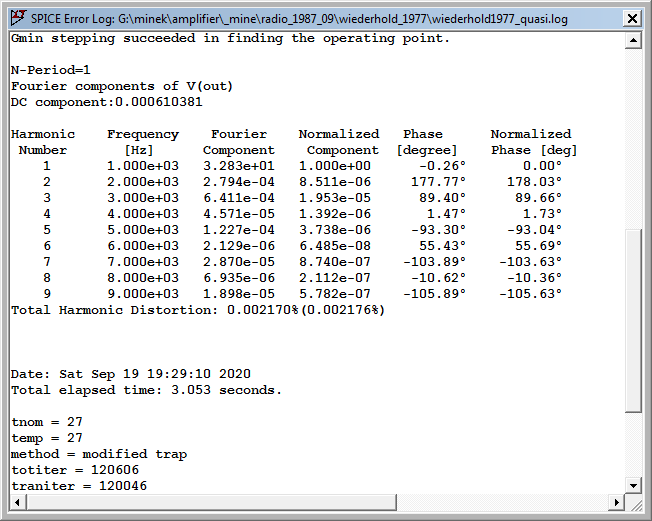Click the 'Fourier Component' column header
Screen dimensions: 652x521
click(x=239, y=142)
